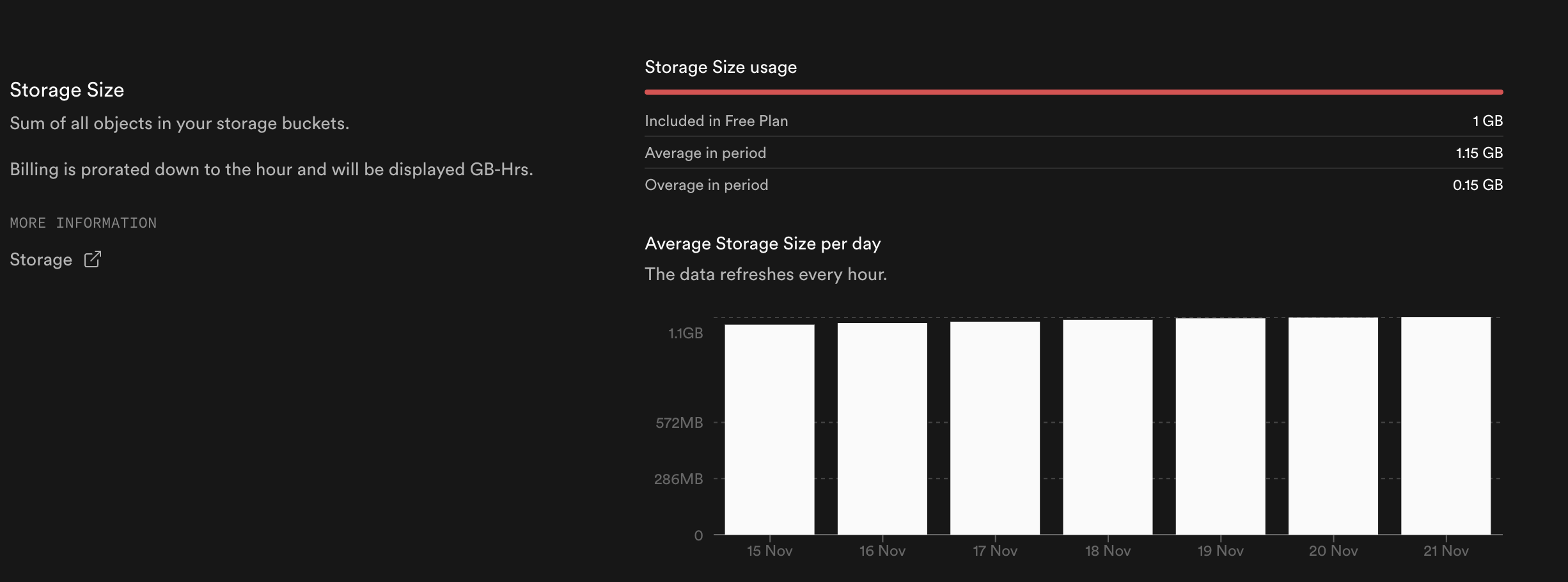The width and height of the screenshot is (1568, 582).
Task: Click the Storage Size section heading
Action: pos(67,90)
